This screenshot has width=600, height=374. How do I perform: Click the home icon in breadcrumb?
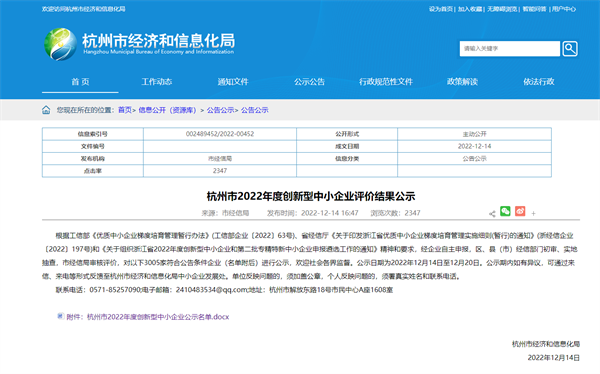[x=46, y=110]
